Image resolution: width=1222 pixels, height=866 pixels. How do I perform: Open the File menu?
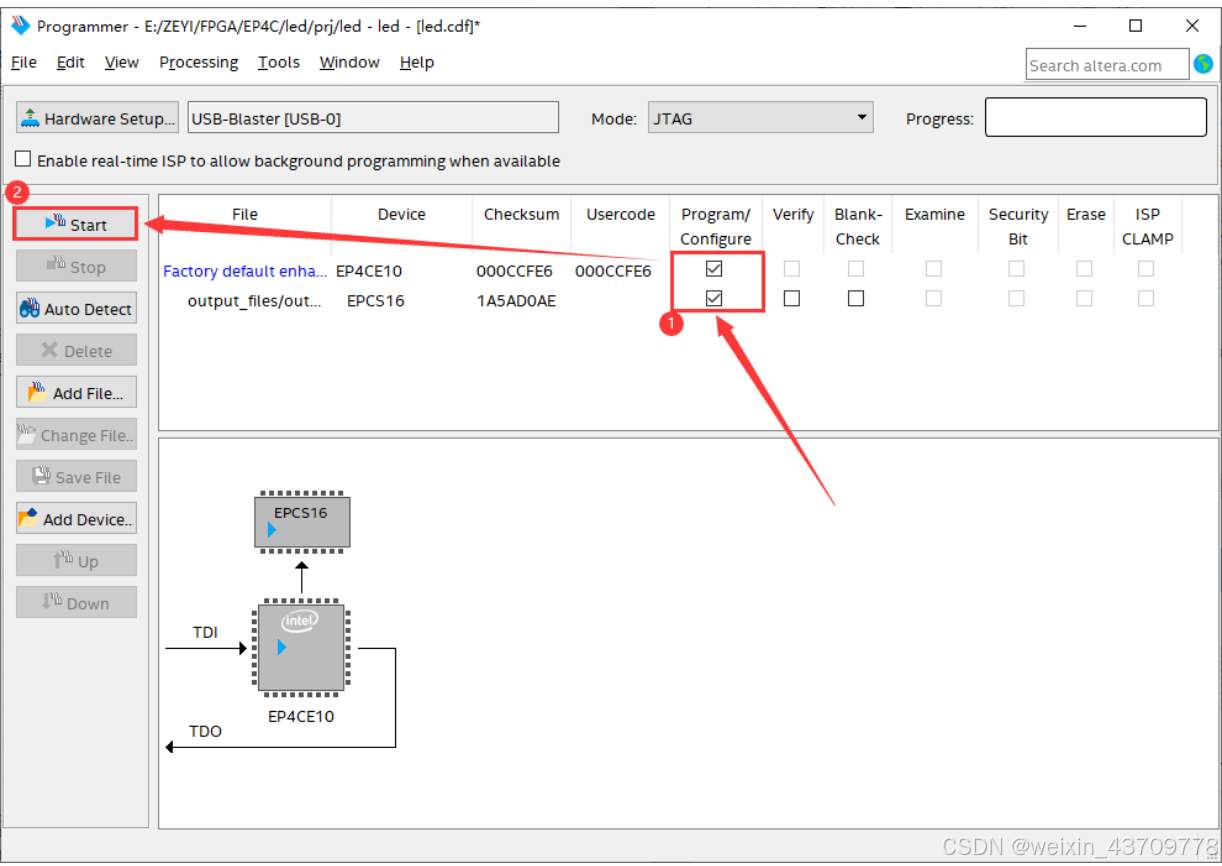pos(24,62)
